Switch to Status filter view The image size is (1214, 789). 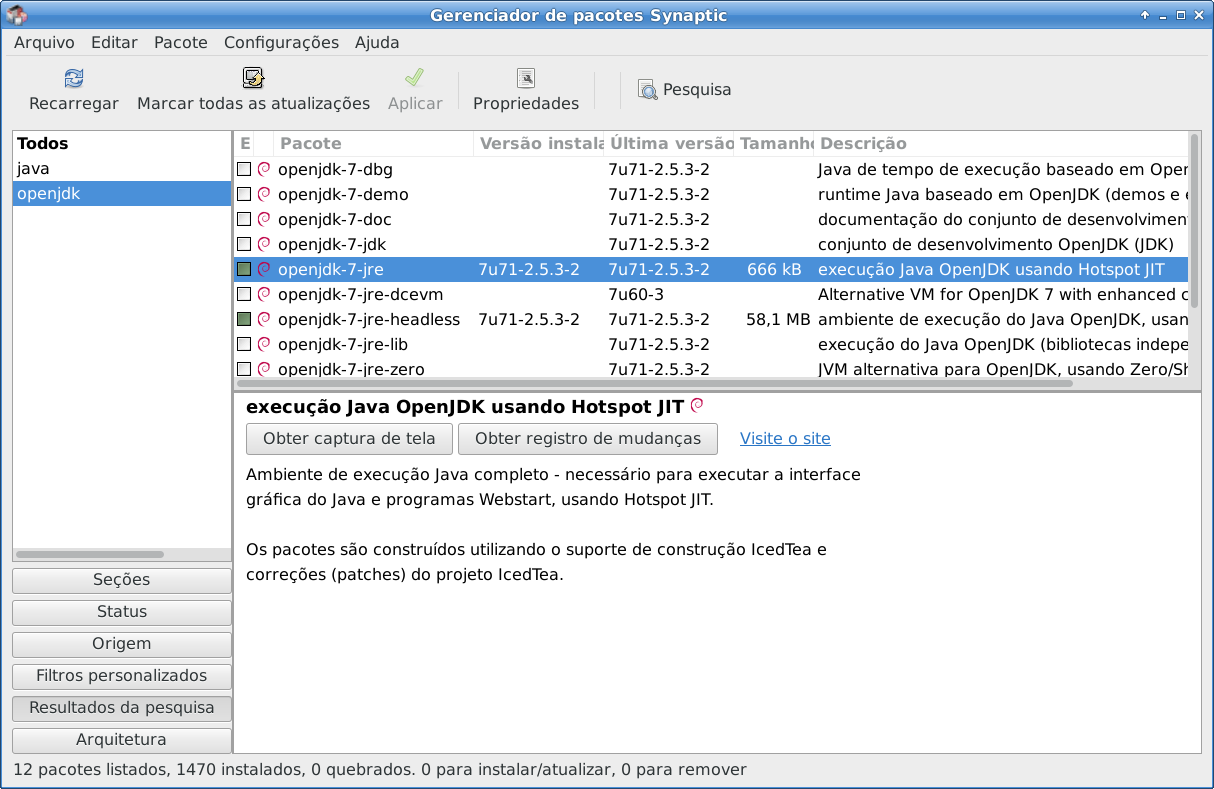click(x=122, y=612)
